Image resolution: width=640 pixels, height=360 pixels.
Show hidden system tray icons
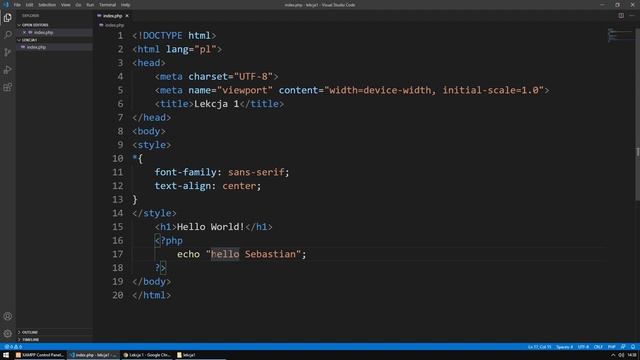coord(613,355)
